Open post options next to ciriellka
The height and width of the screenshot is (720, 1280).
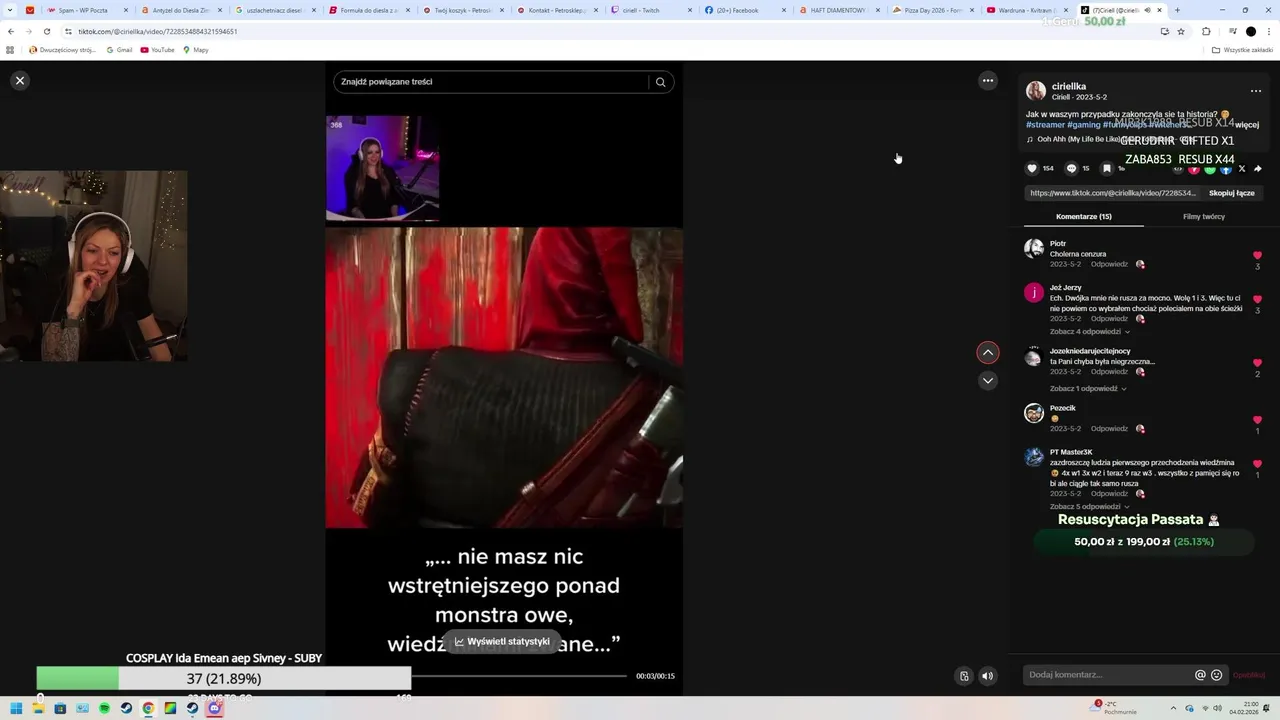pos(1256,91)
